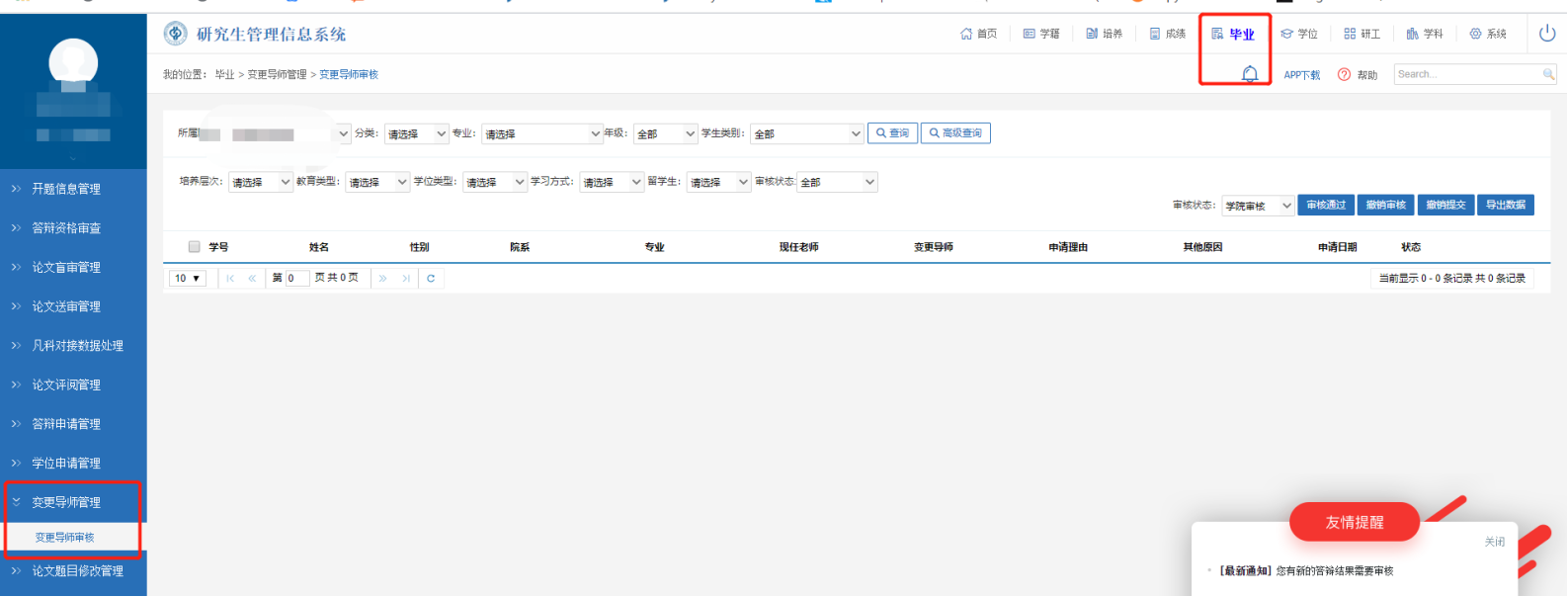Click the refresh icon in pagination bar
Screen dimensions: 1568x597
coord(431,279)
